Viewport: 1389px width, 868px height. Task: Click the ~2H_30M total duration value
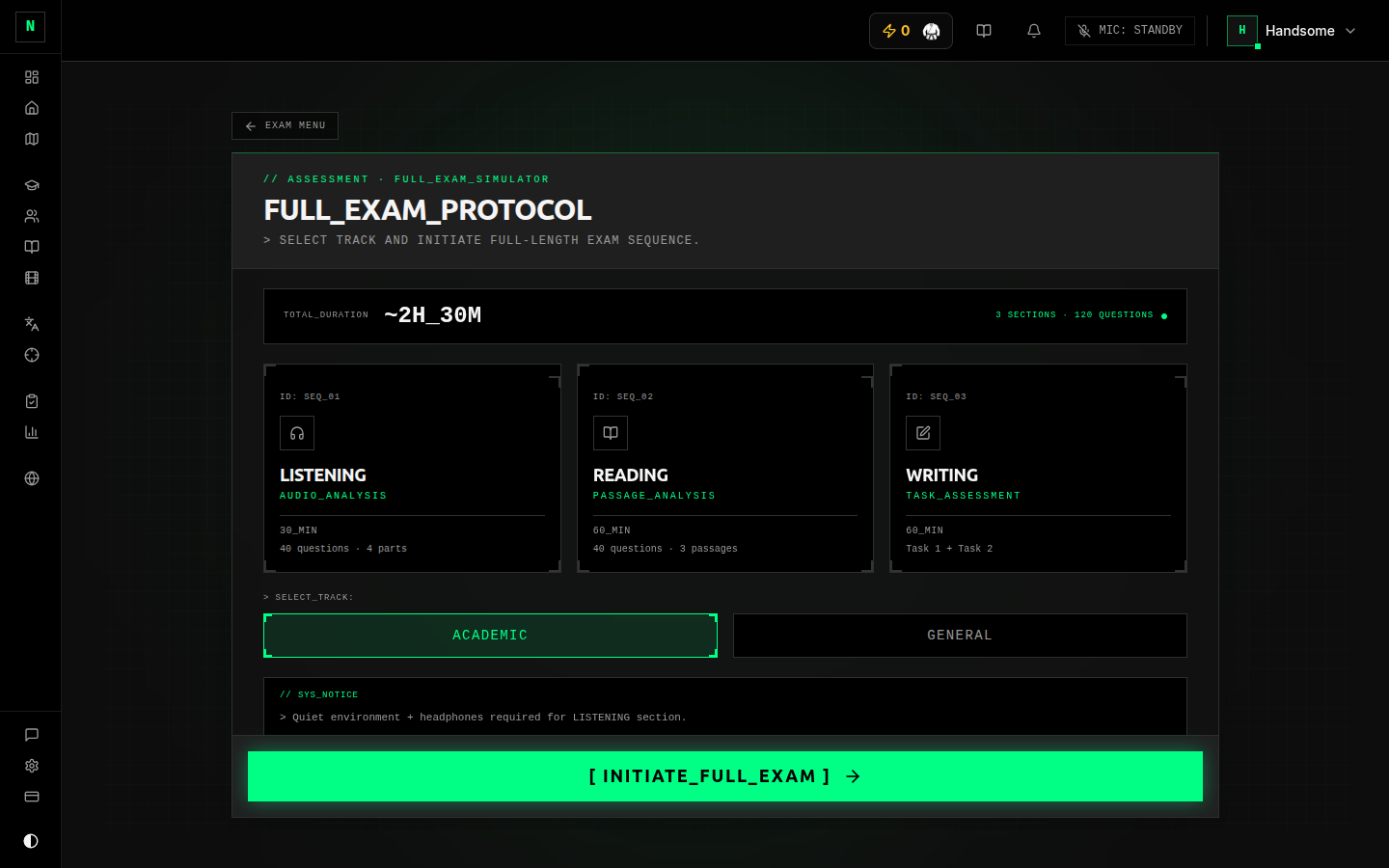[x=432, y=315]
